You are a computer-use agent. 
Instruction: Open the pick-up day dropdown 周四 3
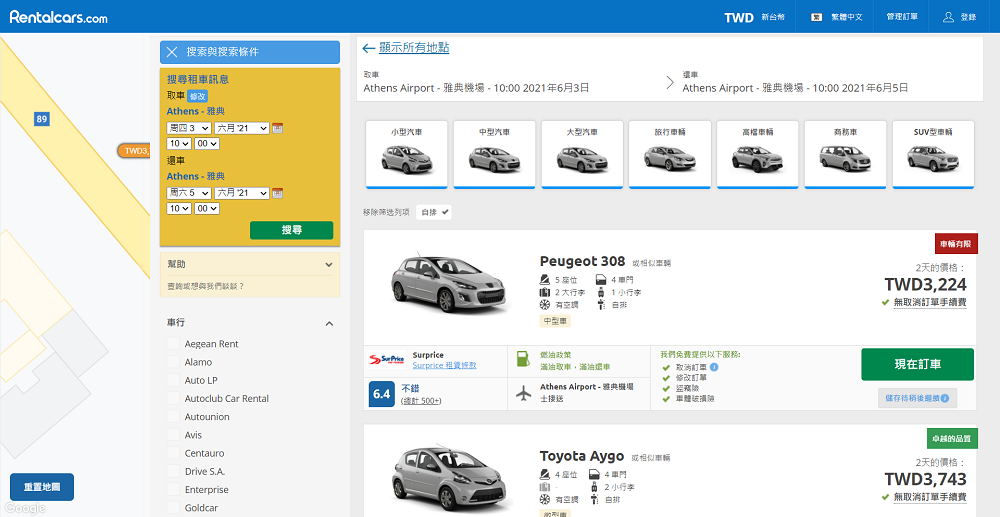189,128
